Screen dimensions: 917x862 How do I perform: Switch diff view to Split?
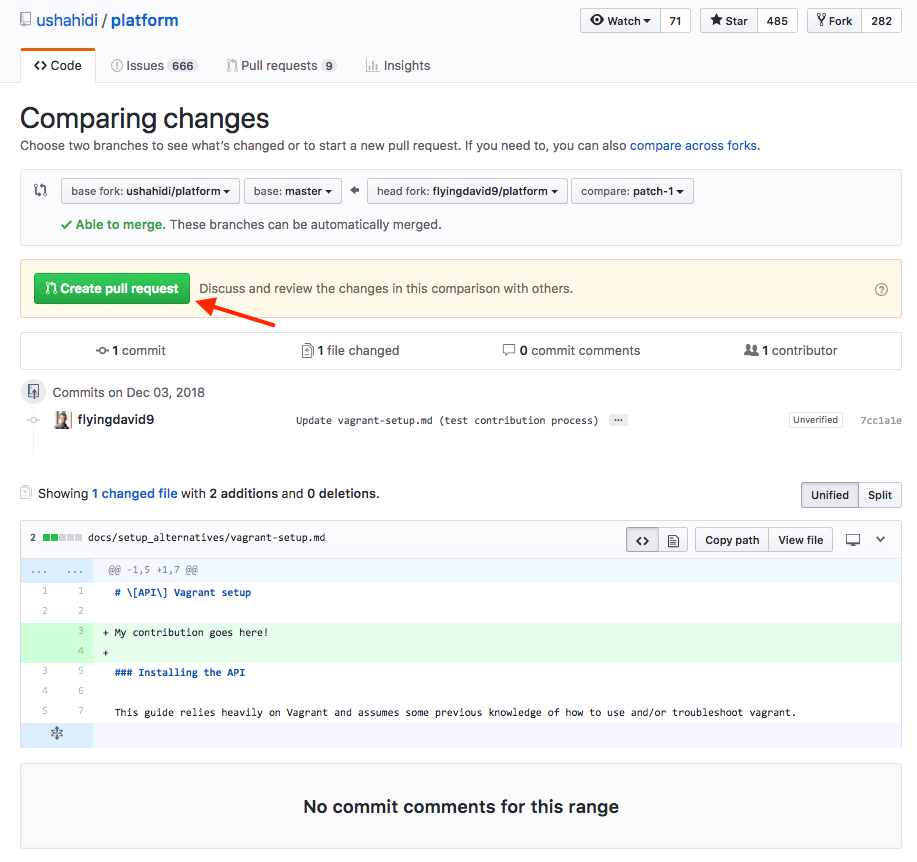pyautogui.click(x=879, y=495)
